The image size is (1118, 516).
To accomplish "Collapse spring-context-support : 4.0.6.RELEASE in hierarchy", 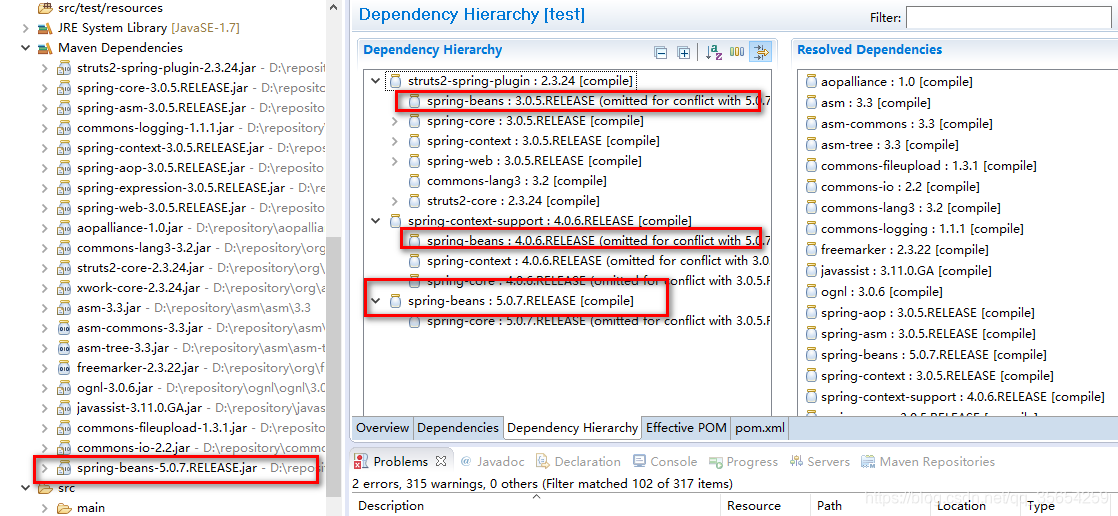I will [376, 221].
